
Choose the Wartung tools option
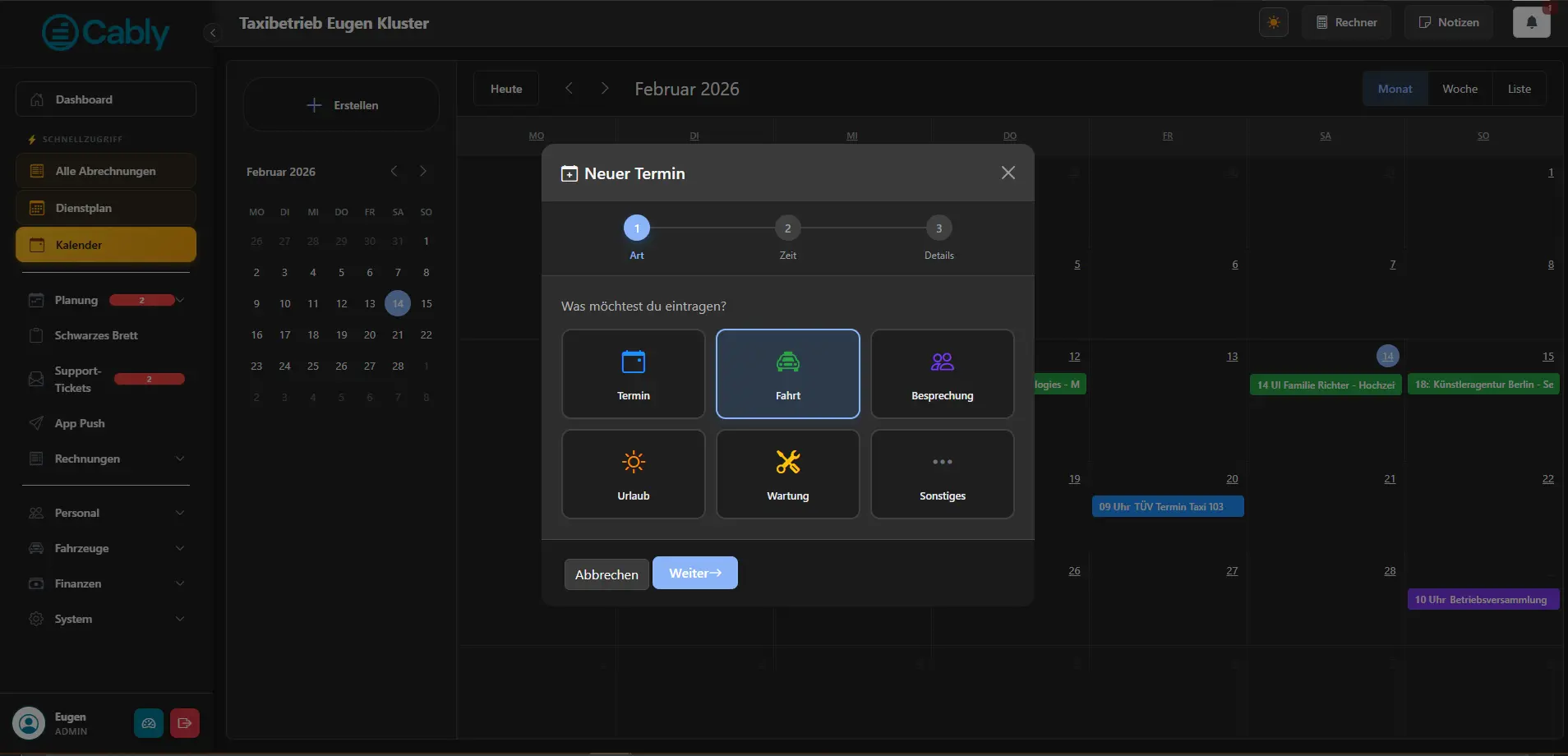pos(787,474)
